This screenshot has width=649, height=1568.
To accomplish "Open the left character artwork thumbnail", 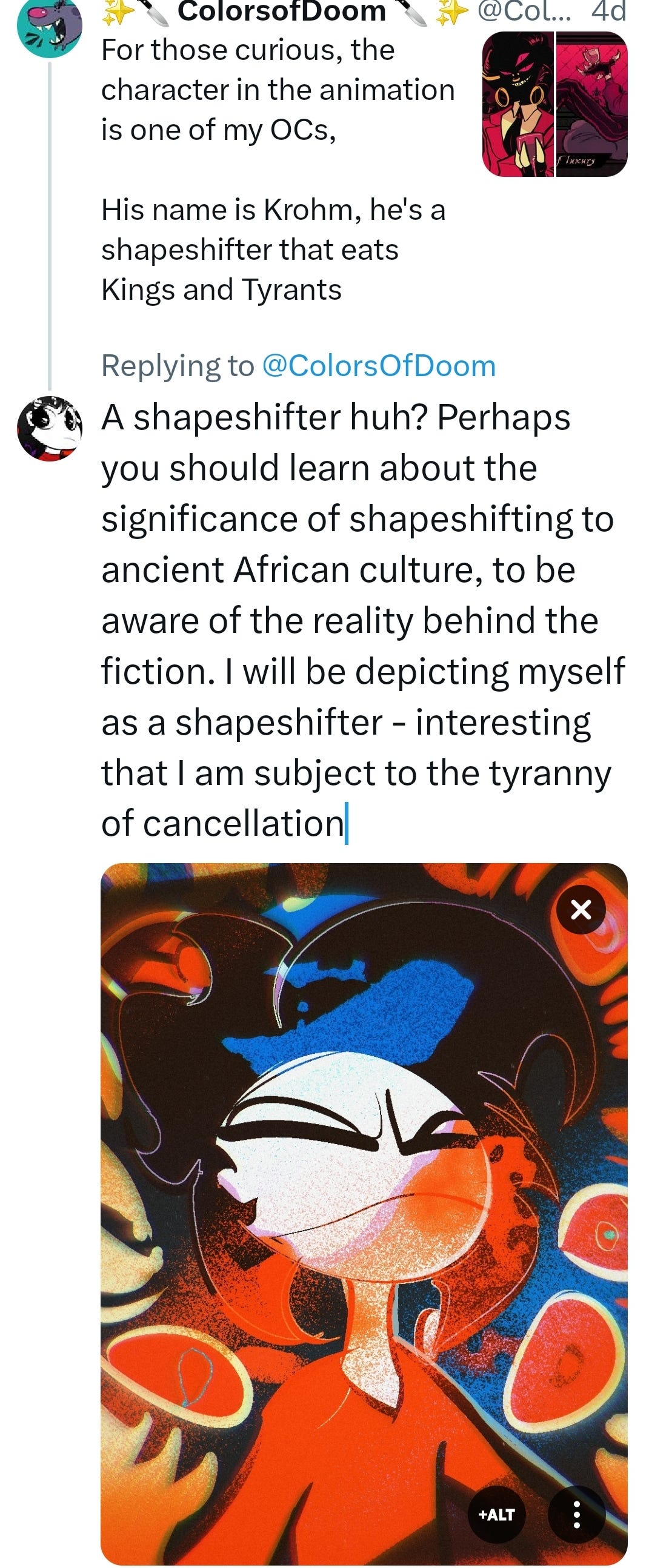I will (x=518, y=104).
